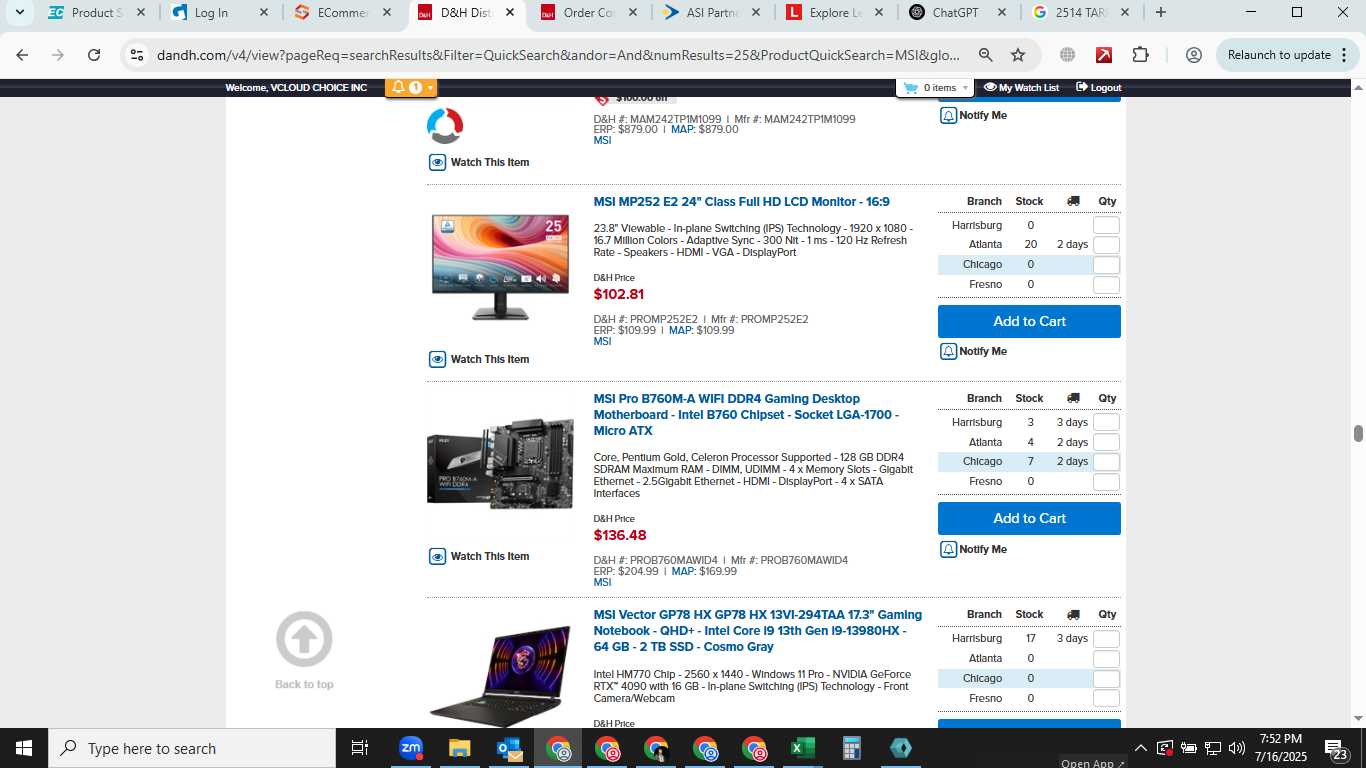
Task: Open a new browser tab
Action: (1160, 13)
